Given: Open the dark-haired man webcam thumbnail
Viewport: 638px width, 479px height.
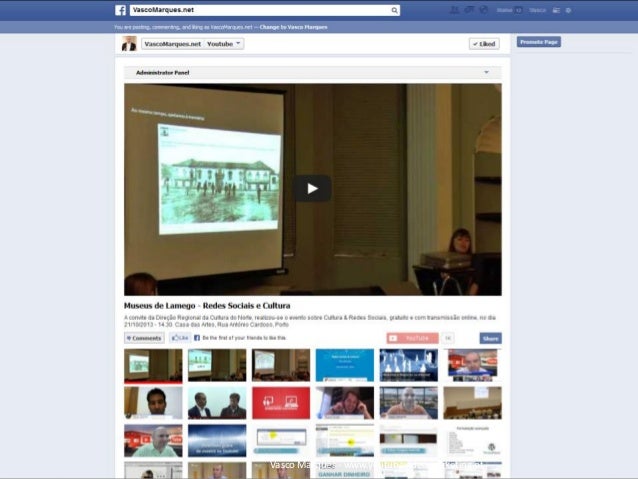Looking at the screenshot, I should (x=153, y=403).
